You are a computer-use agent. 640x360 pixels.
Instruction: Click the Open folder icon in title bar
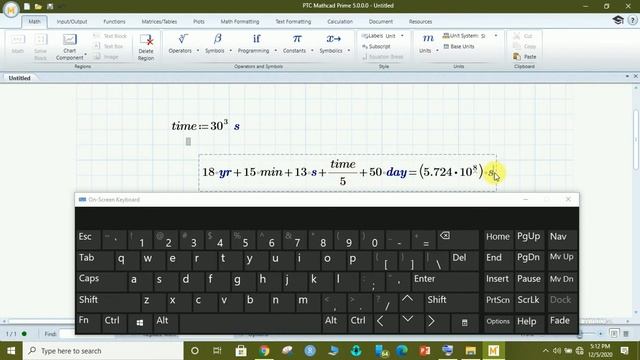coord(38,6)
